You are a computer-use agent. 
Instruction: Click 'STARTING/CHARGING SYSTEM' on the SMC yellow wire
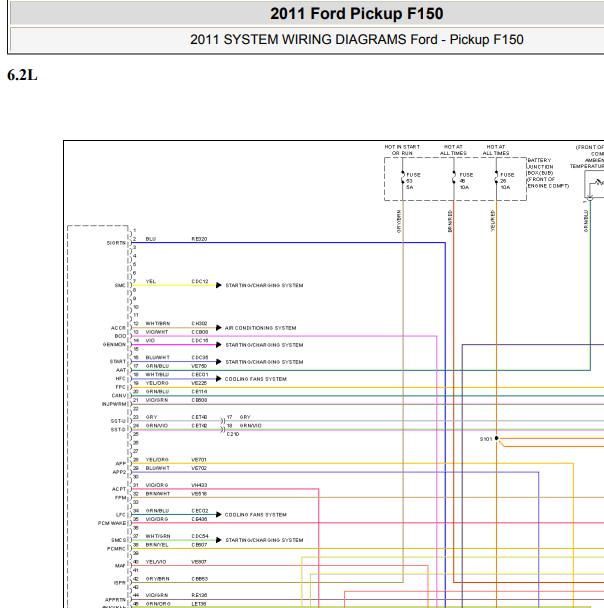264,285
